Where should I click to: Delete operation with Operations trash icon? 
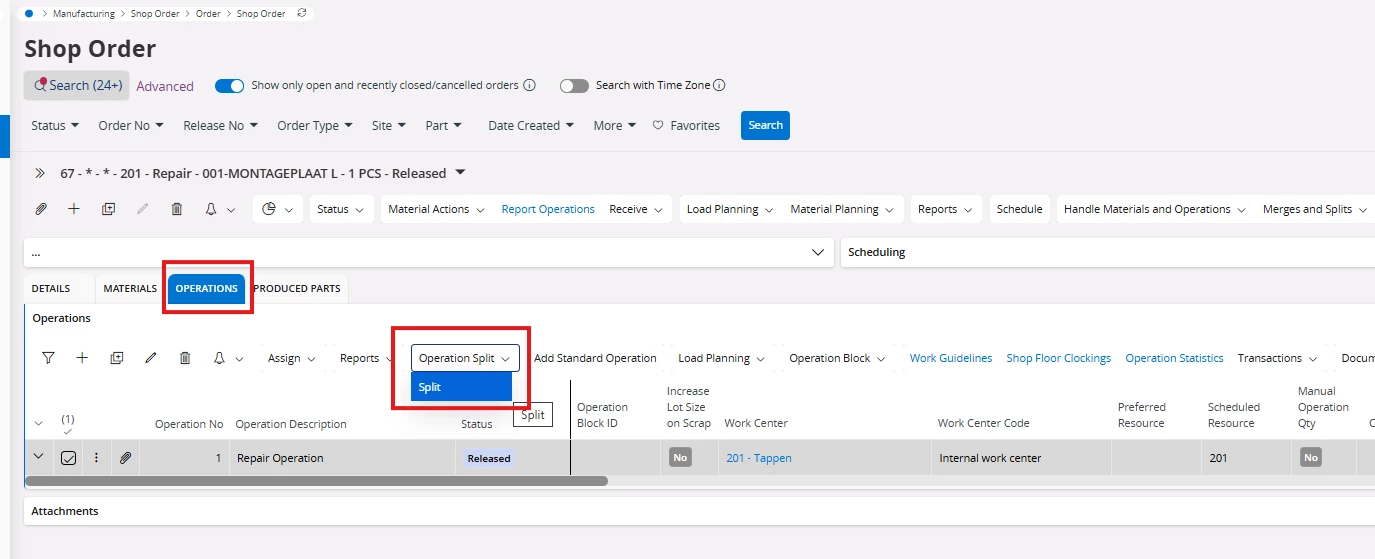(185, 358)
